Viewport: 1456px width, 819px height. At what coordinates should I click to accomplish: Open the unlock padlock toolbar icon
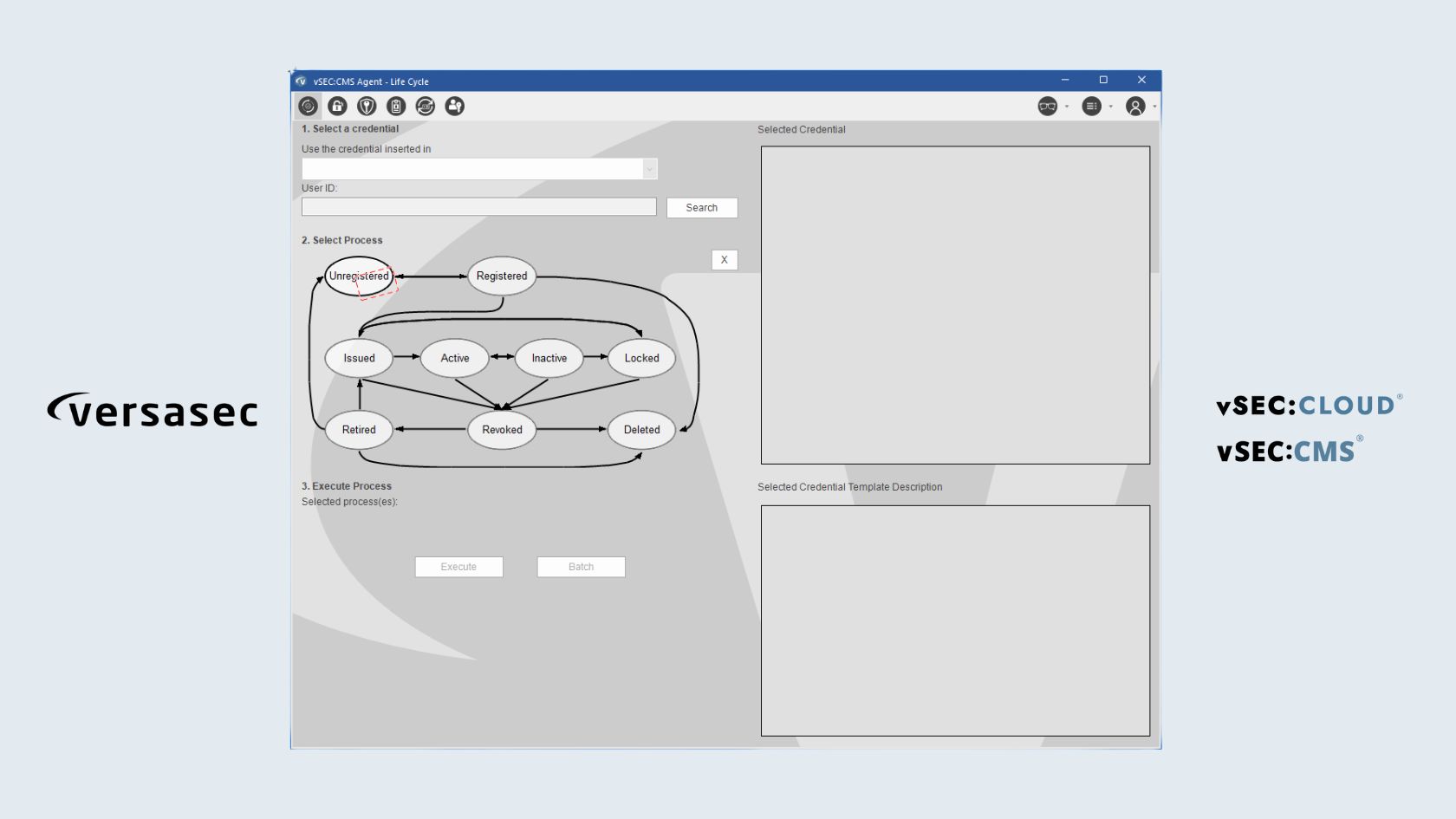click(x=337, y=106)
